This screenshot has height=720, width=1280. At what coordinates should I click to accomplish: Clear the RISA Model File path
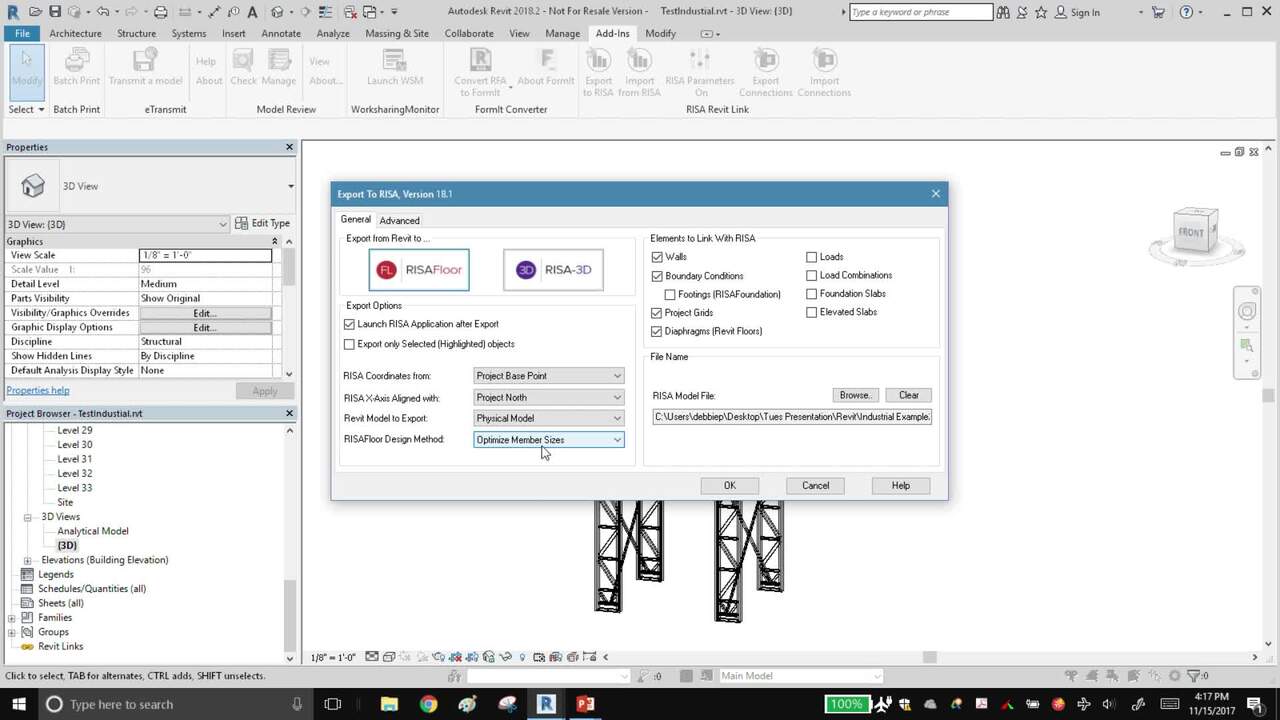tap(909, 395)
